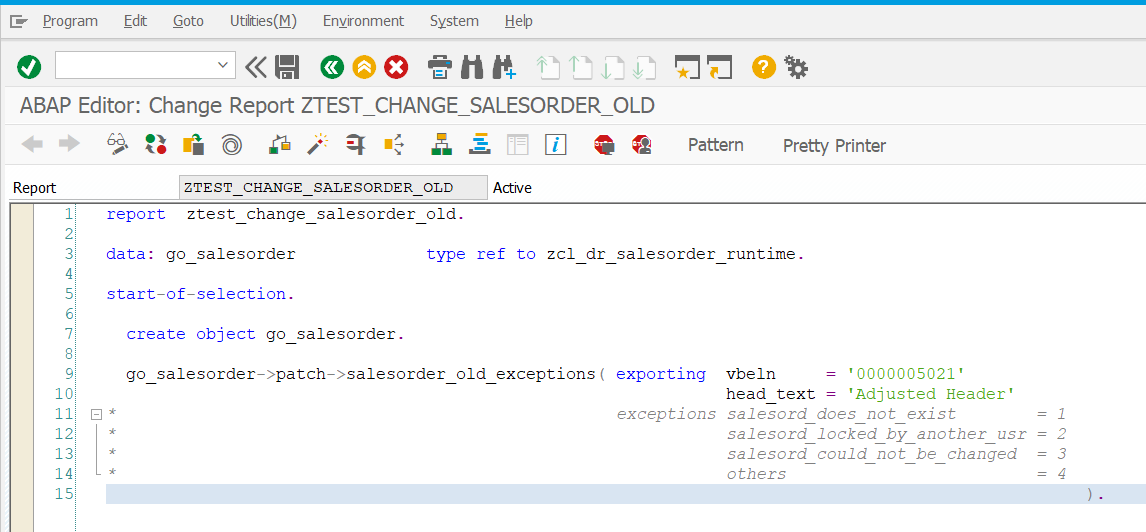This screenshot has width=1146, height=532.
Task: Create a new GUI window icon
Action: [x=687, y=67]
